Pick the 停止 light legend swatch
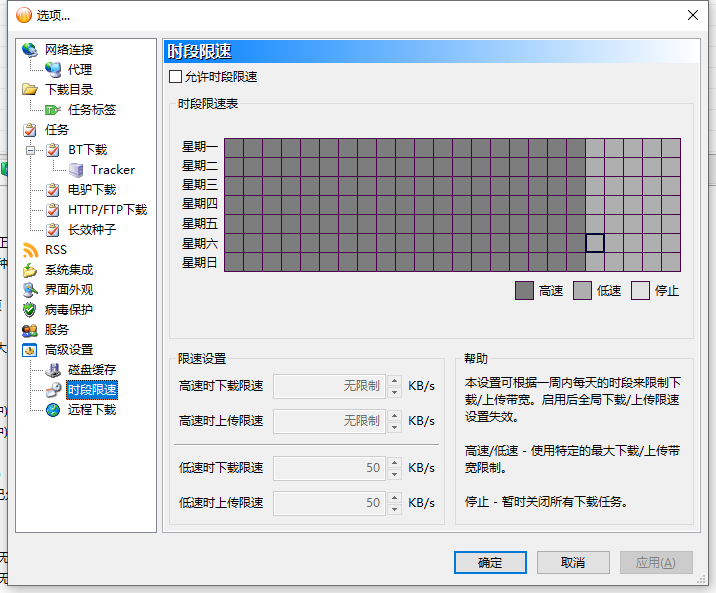Screen dimensions: 716x593 click(x=640, y=290)
